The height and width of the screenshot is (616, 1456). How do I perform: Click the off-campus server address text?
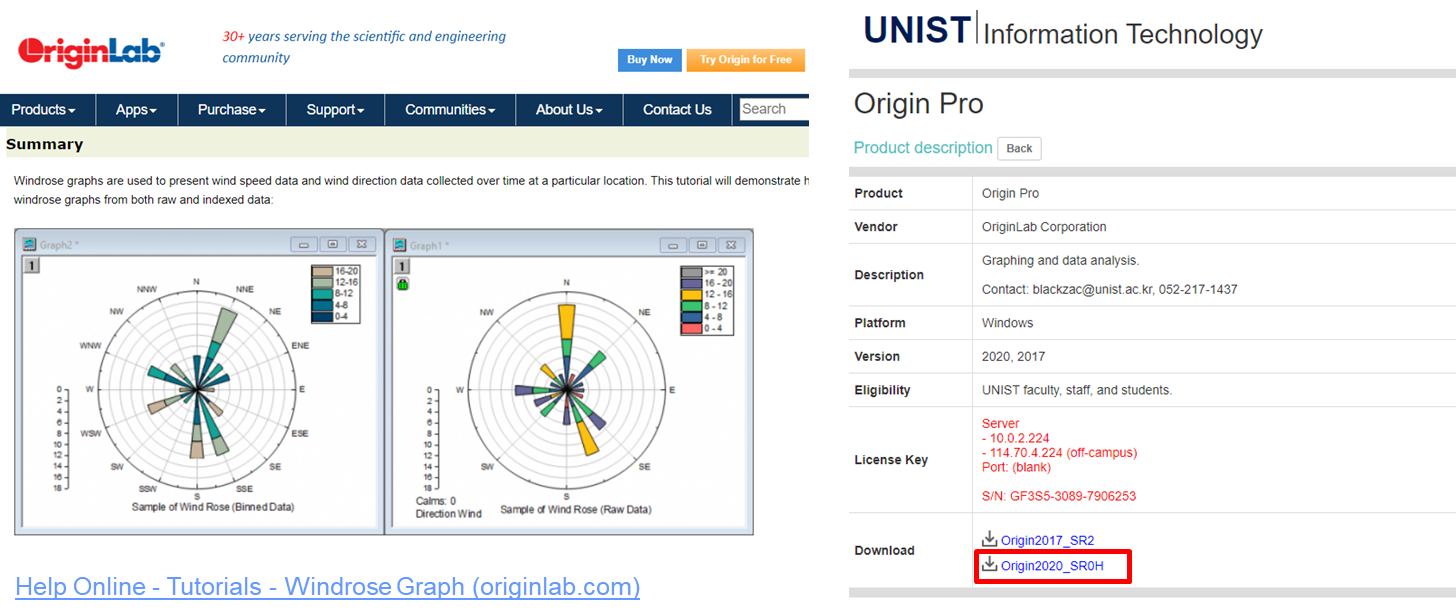coord(1060,453)
